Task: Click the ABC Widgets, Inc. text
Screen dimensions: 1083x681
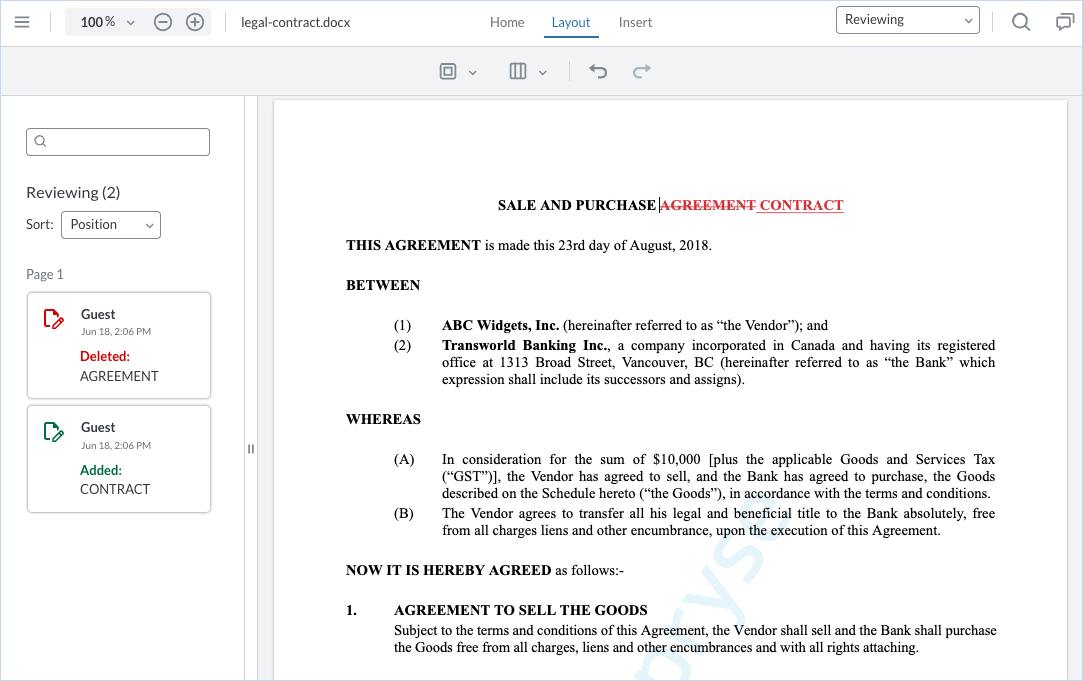Action: 501,325
